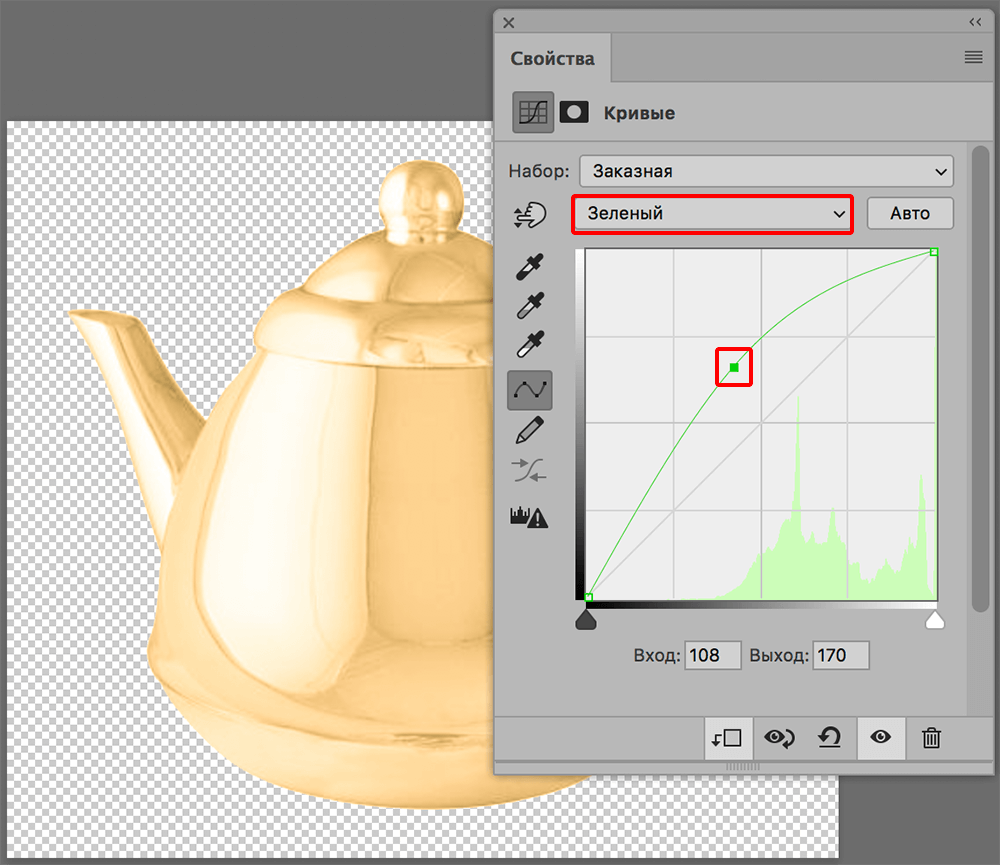Delete the adjustment layer with trash icon

931,738
